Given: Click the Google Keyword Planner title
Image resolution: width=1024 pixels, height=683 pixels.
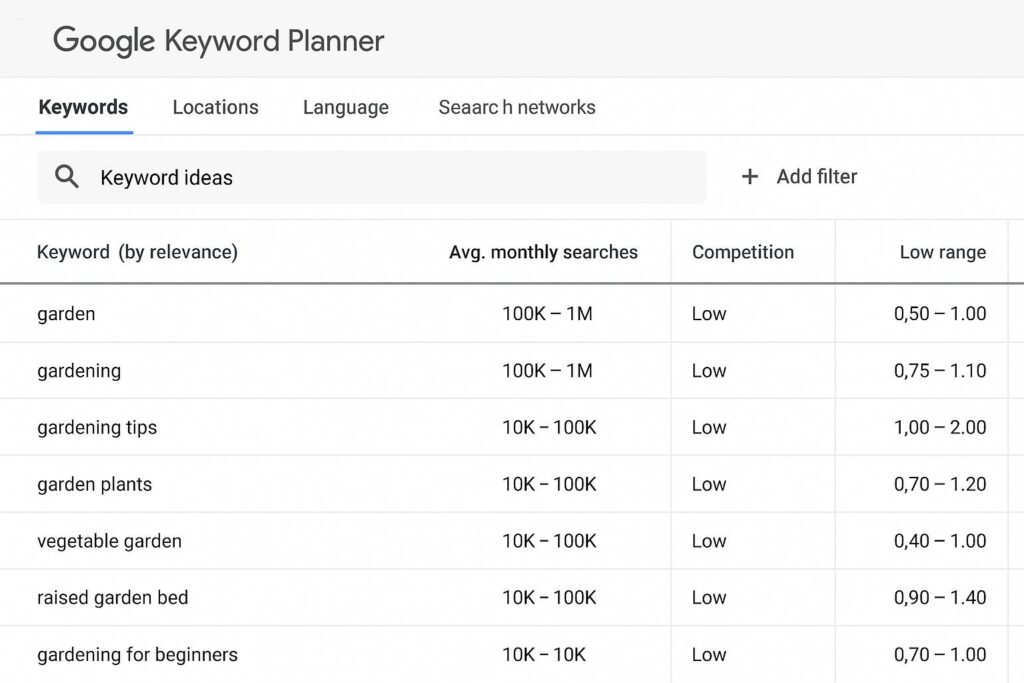Looking at the screenshot, I should (218, 41).
